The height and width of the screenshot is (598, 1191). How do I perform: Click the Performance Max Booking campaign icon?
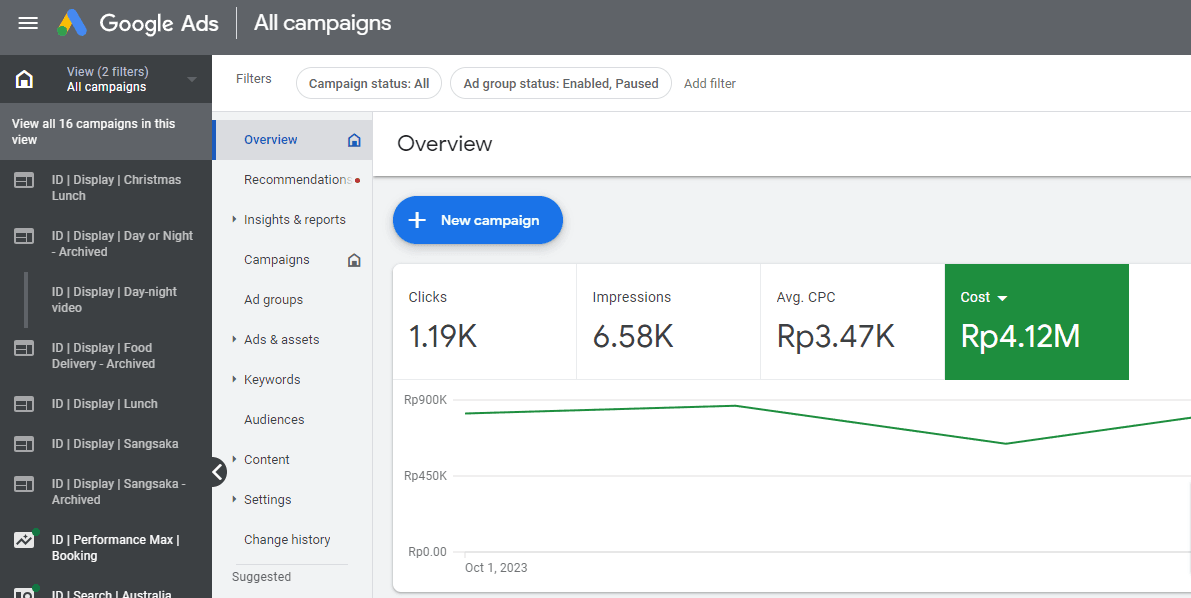[24, 540]
